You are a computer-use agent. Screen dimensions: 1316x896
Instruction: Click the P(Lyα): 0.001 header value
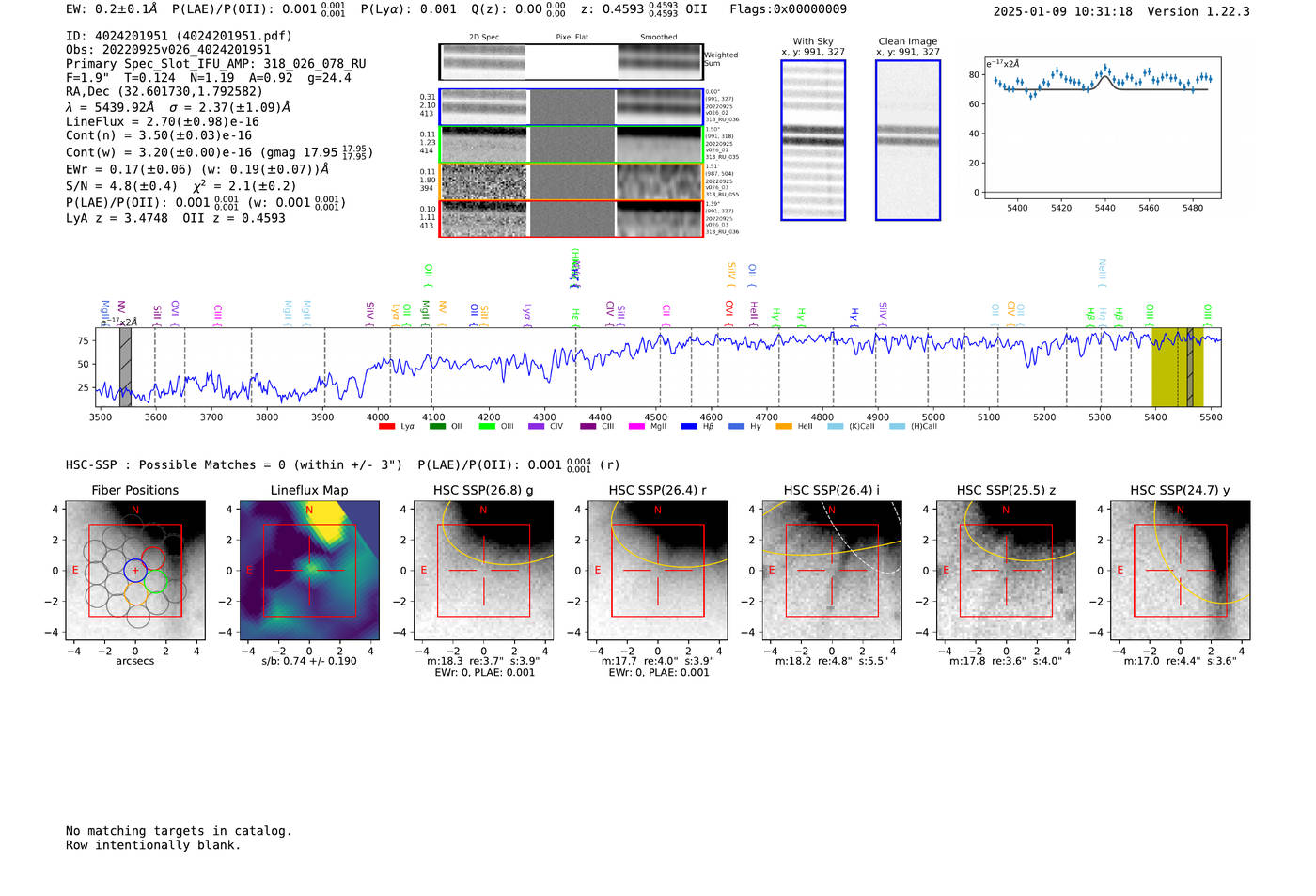(409, 9)
